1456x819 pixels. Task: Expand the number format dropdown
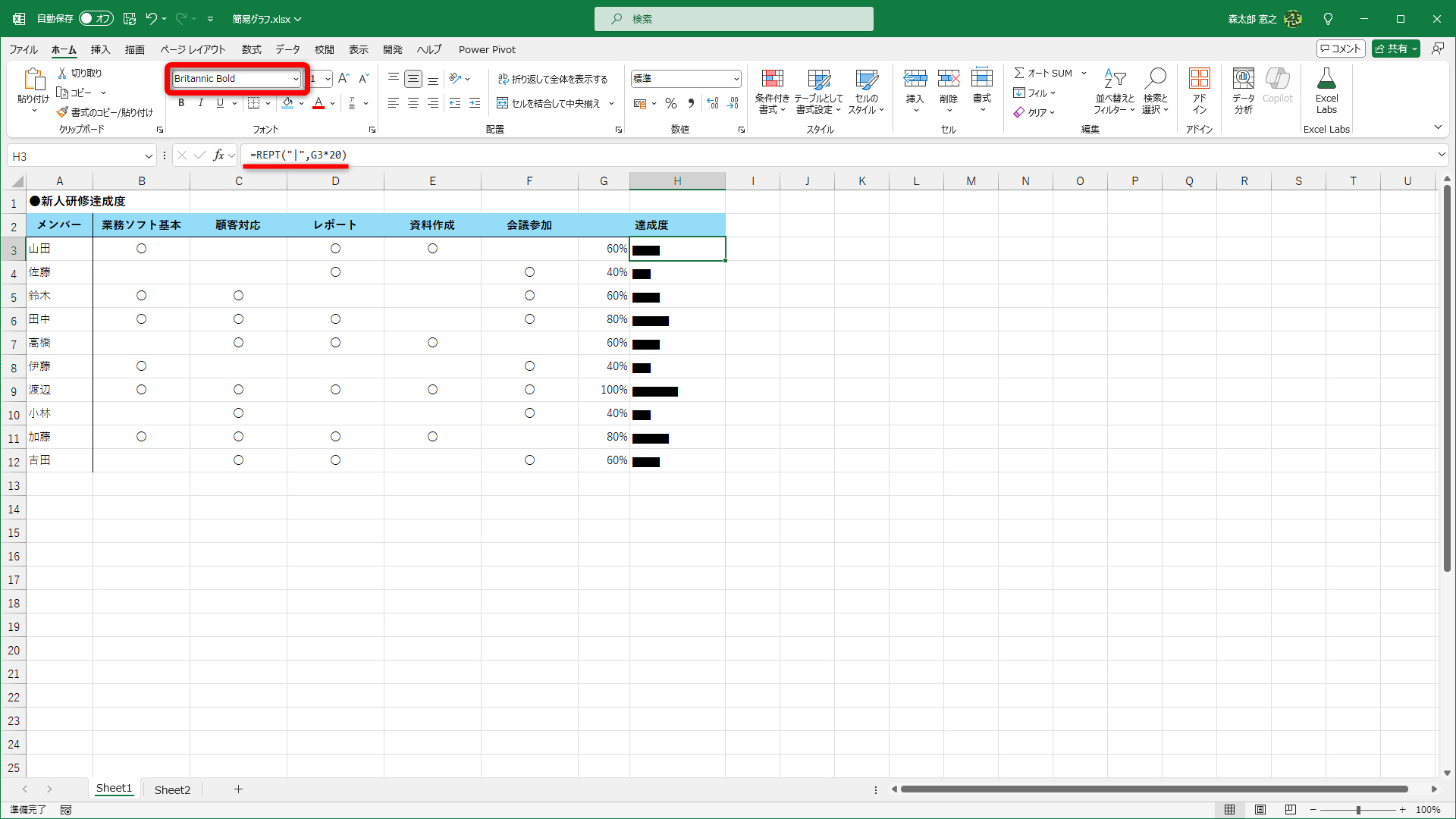coord(736,79)
